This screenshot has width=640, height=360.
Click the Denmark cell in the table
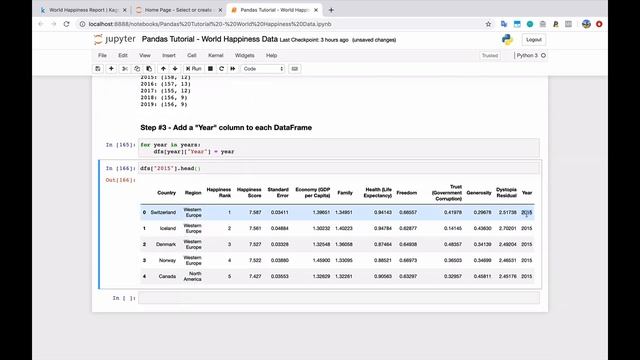[166, 244]
